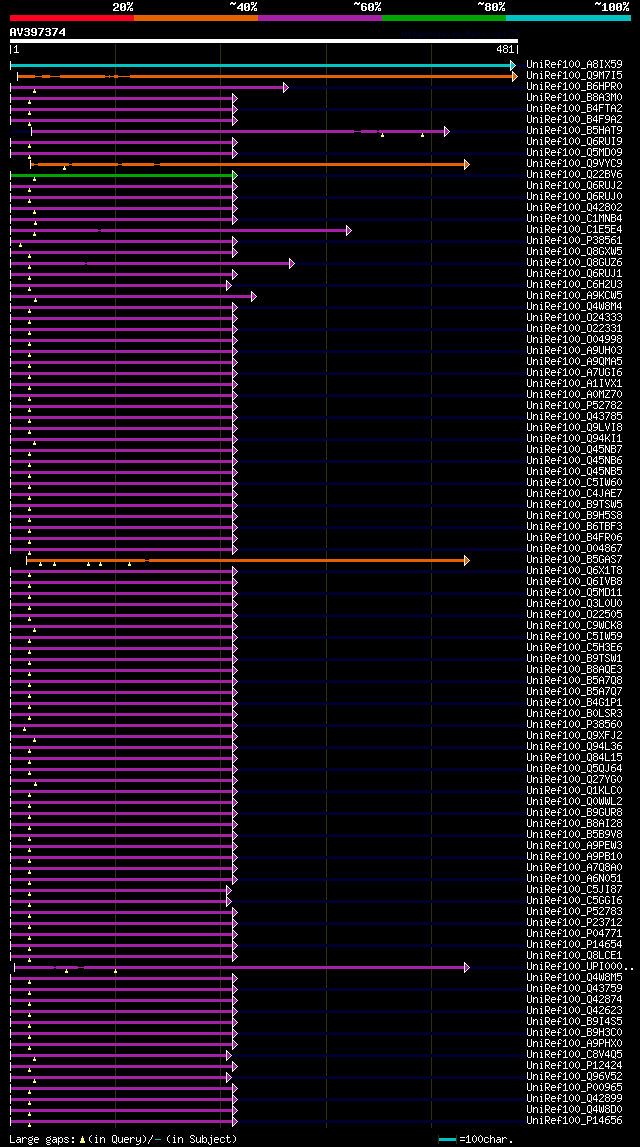The width and height of the screenshot is (640, 1147).
Task: Click the orange alignment bar for Q9M7I5
Action: (267, 76)
